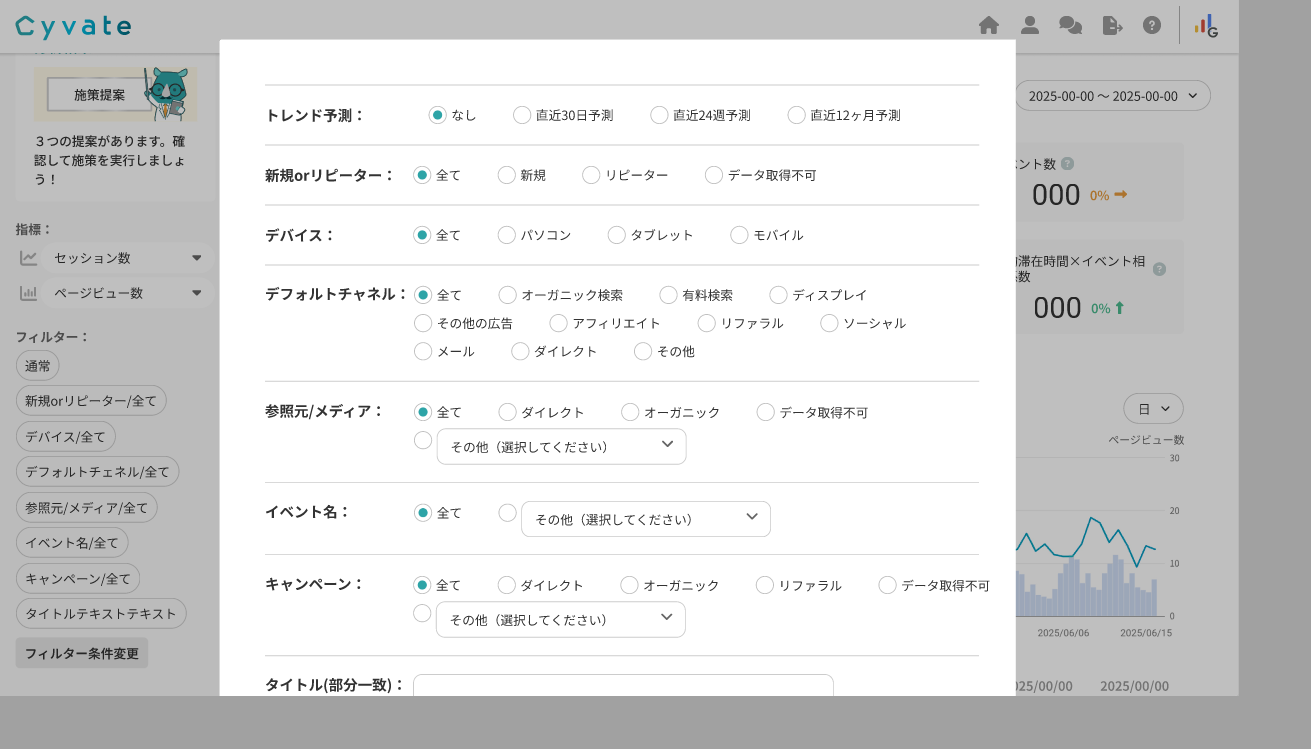Open the help question mark icon
1311x749 pixels.
tap(1152, 25)
